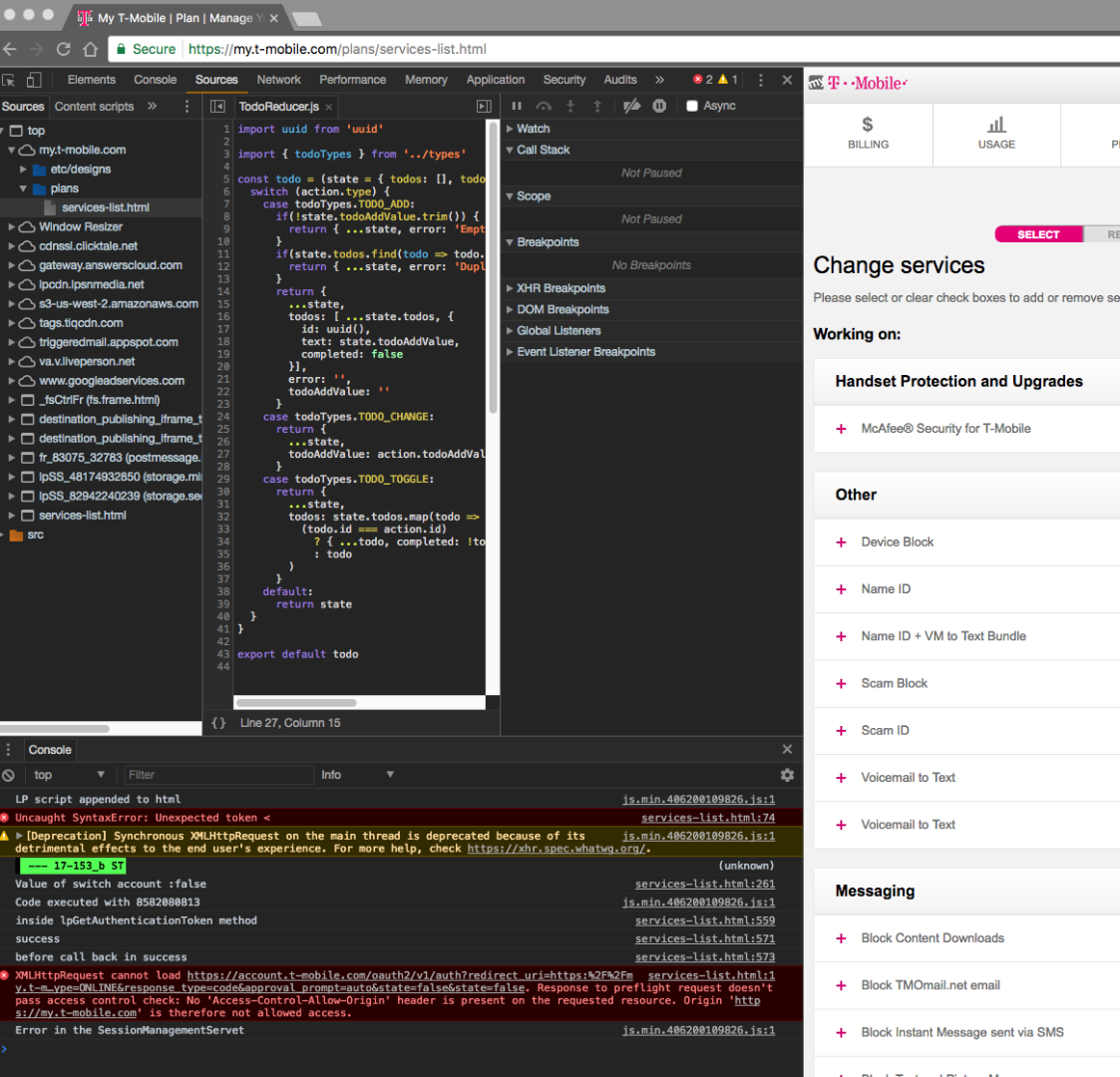The width and height of the screenshot is (1120, 1077).
Task: Open the Network tab
Action: (x=278, y=80)
